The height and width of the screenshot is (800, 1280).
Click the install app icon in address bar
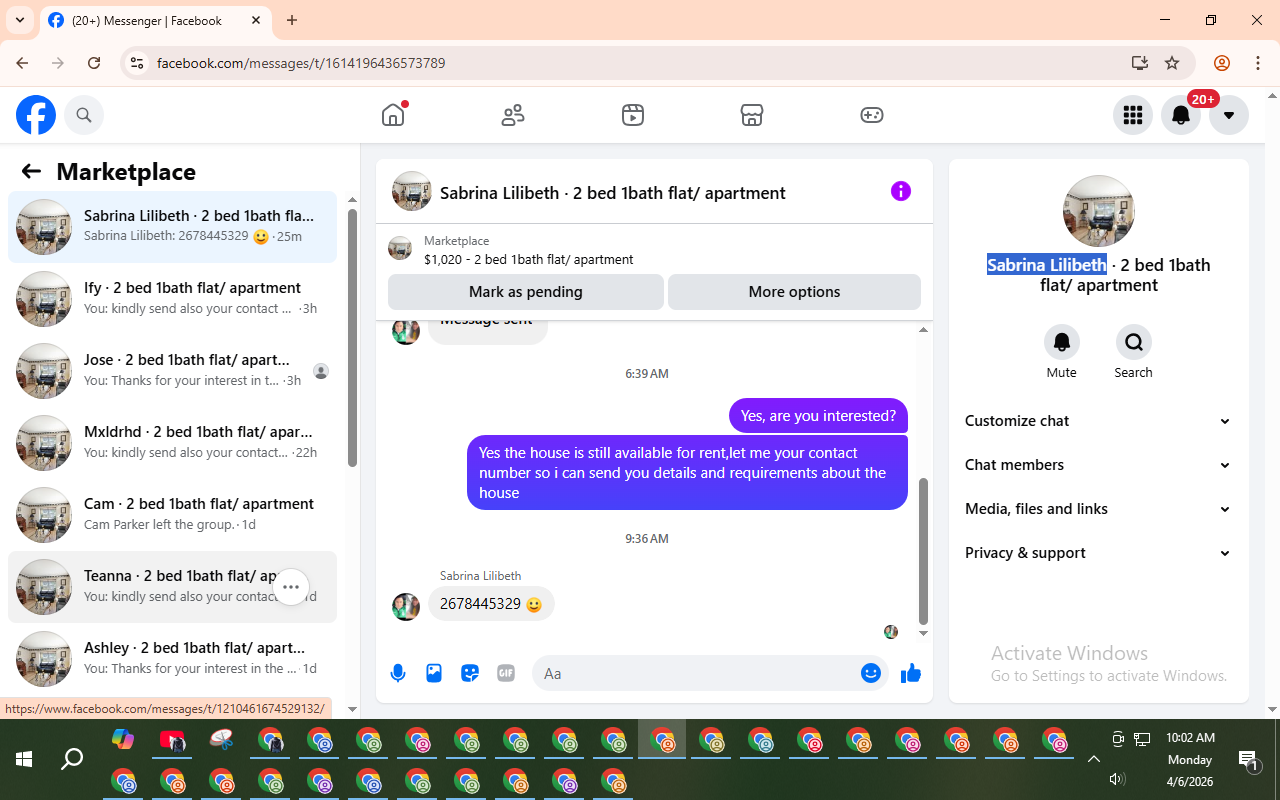tap(1139, 63)
